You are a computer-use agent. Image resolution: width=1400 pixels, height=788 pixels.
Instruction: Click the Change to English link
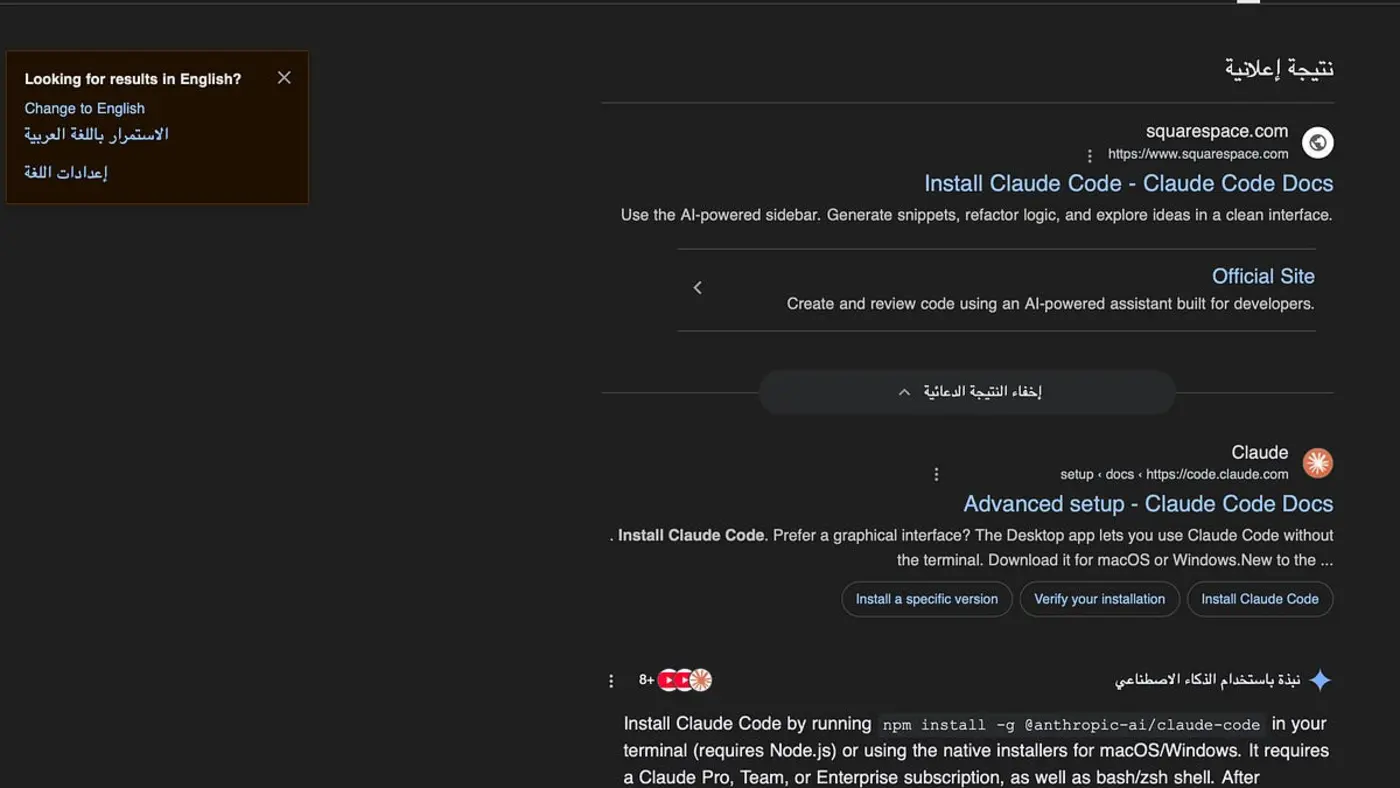84,108
